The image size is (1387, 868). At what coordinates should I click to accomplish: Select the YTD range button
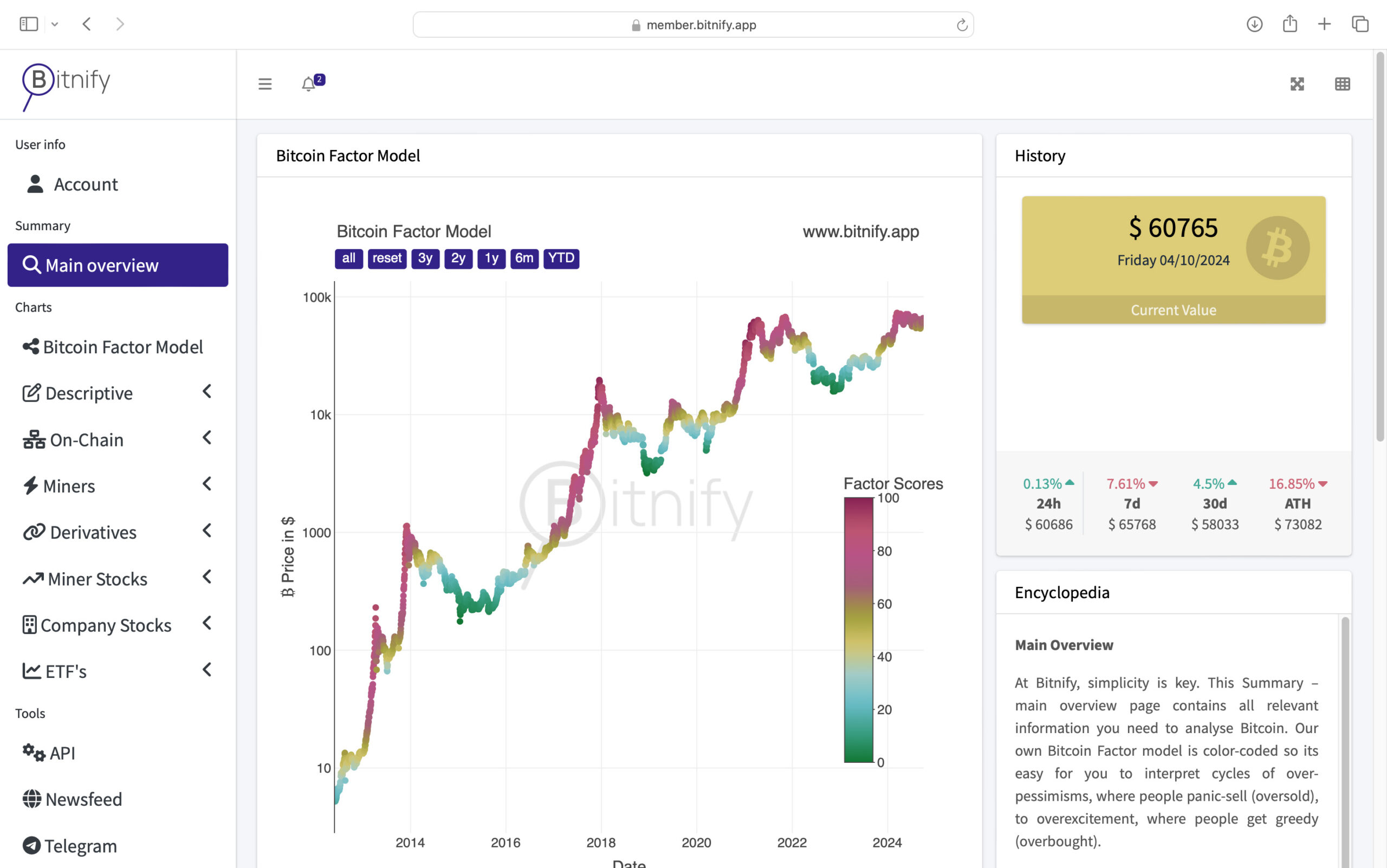(x=561, y=258)
